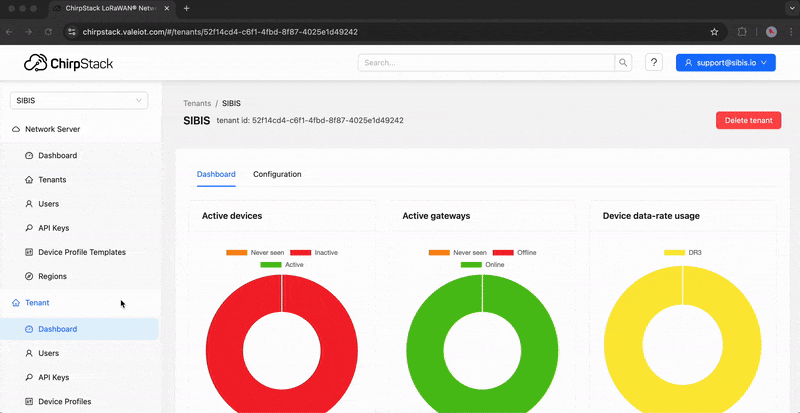
Task: Switch to the Configuration tab
Action: (277, 174)
